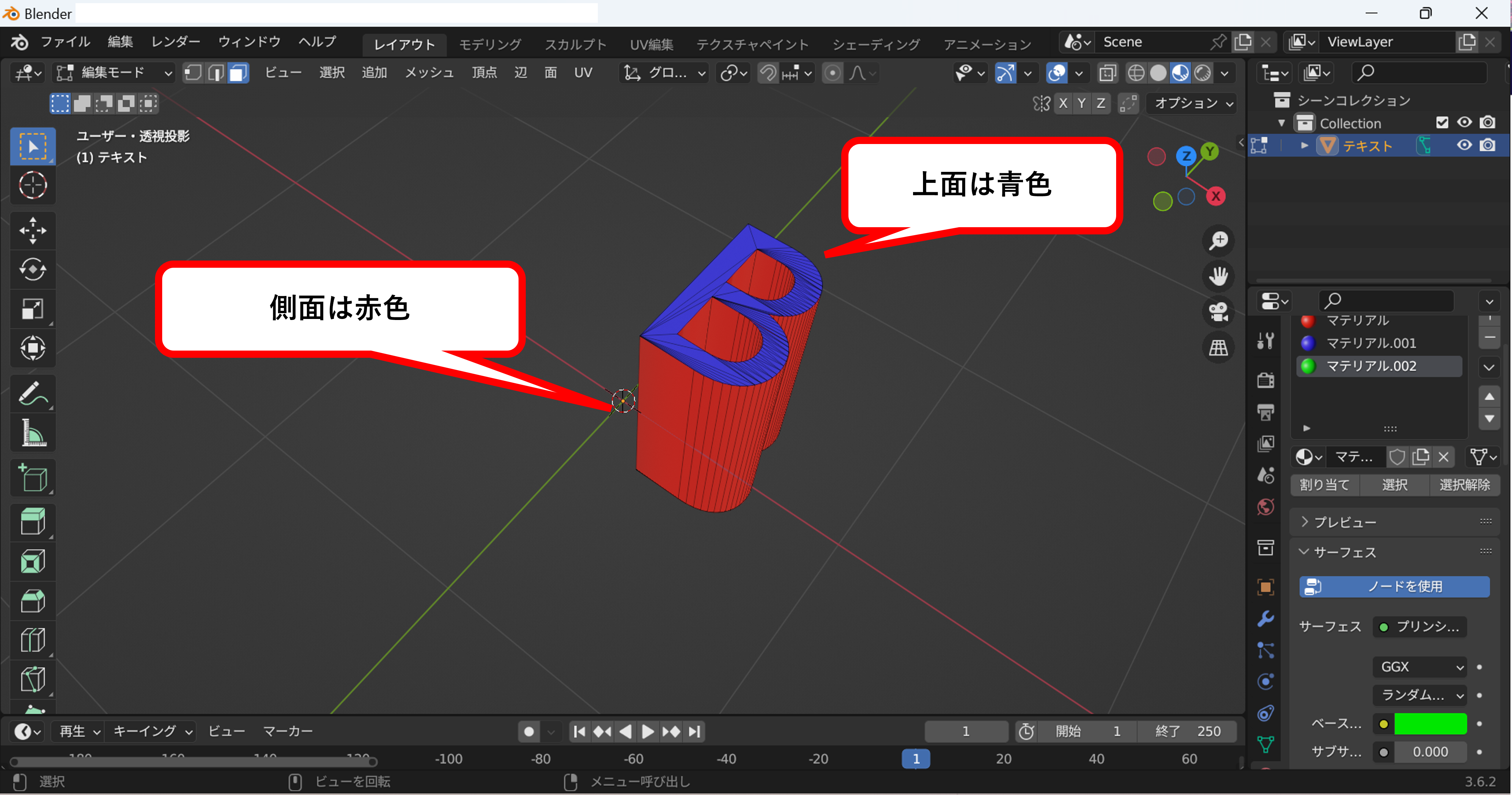Toggle camera view icon in viewport
Viewport: 1512px width, 795px height.
coord(1219,312)
